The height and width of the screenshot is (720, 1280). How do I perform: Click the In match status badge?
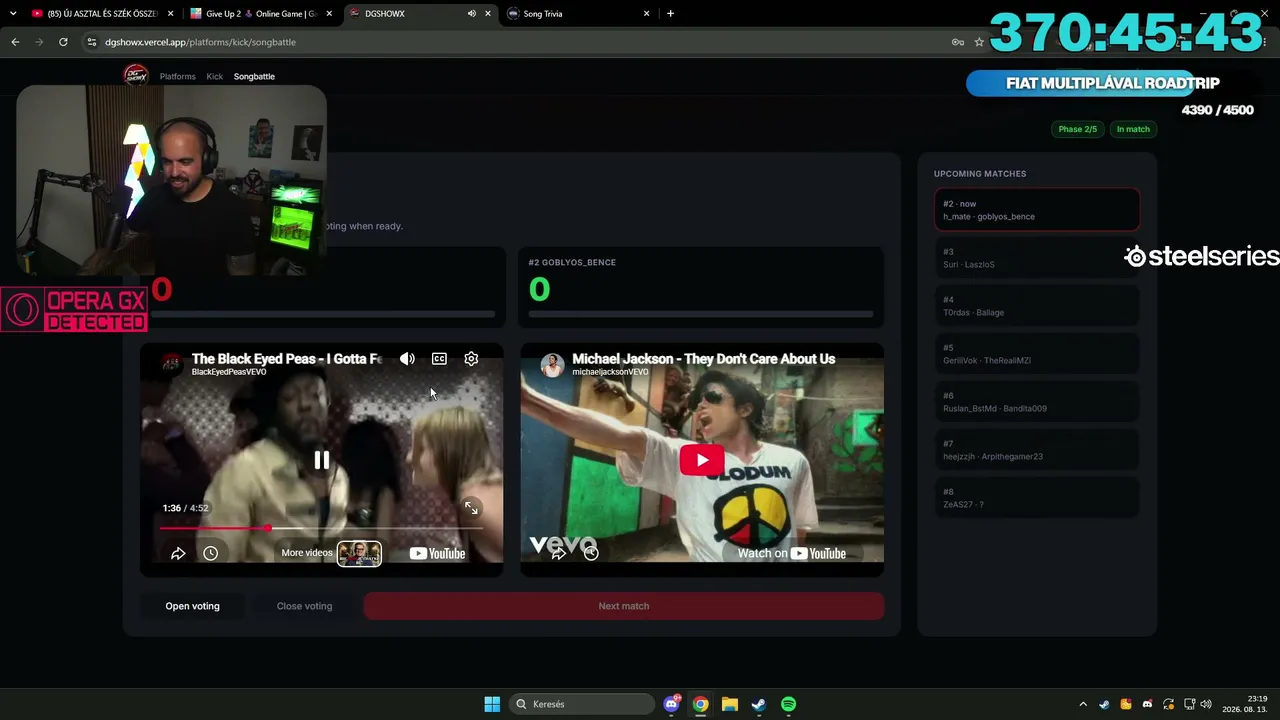[1133, 129]
